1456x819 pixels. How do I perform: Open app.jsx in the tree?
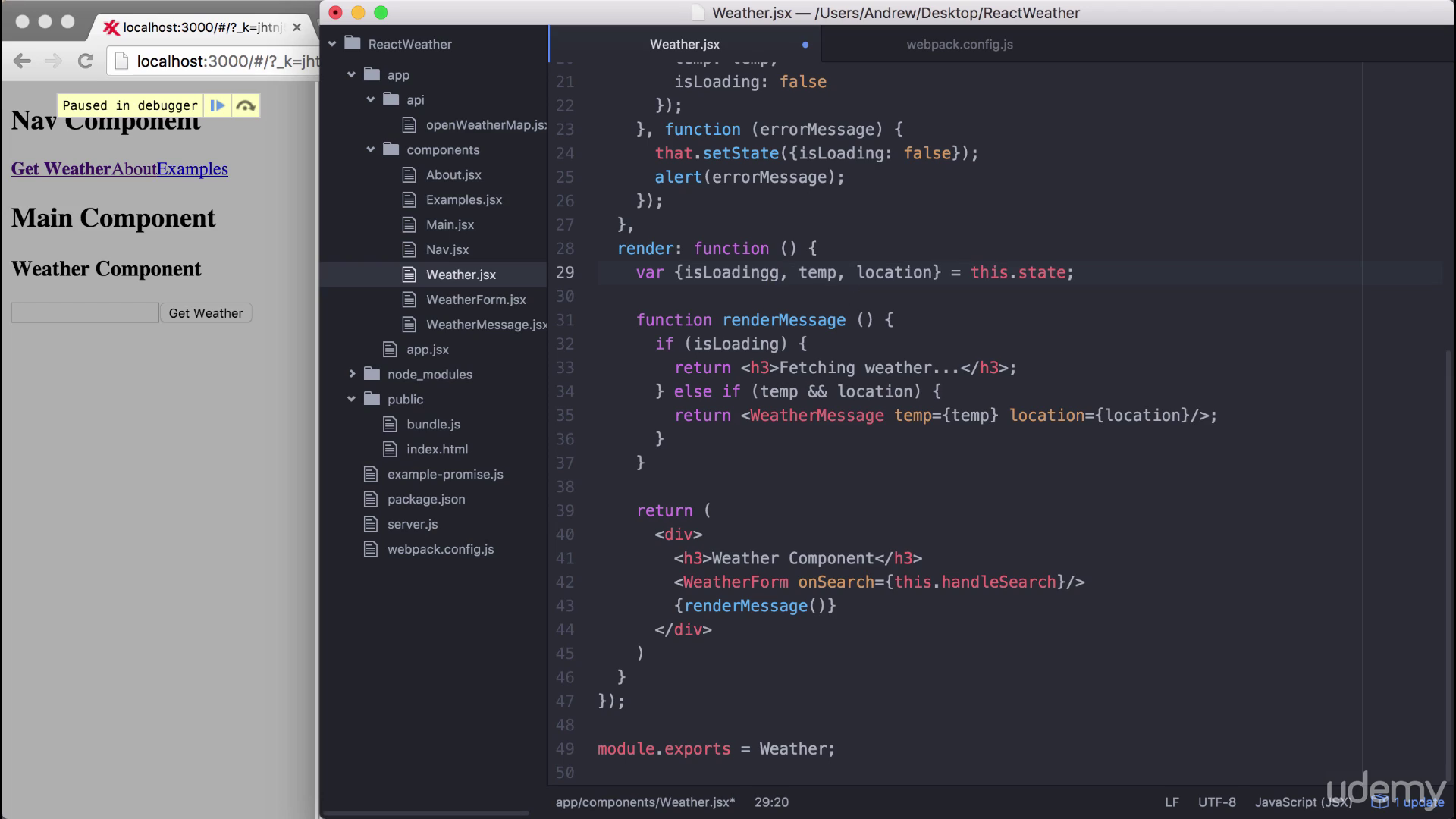[x=427, y=350]
